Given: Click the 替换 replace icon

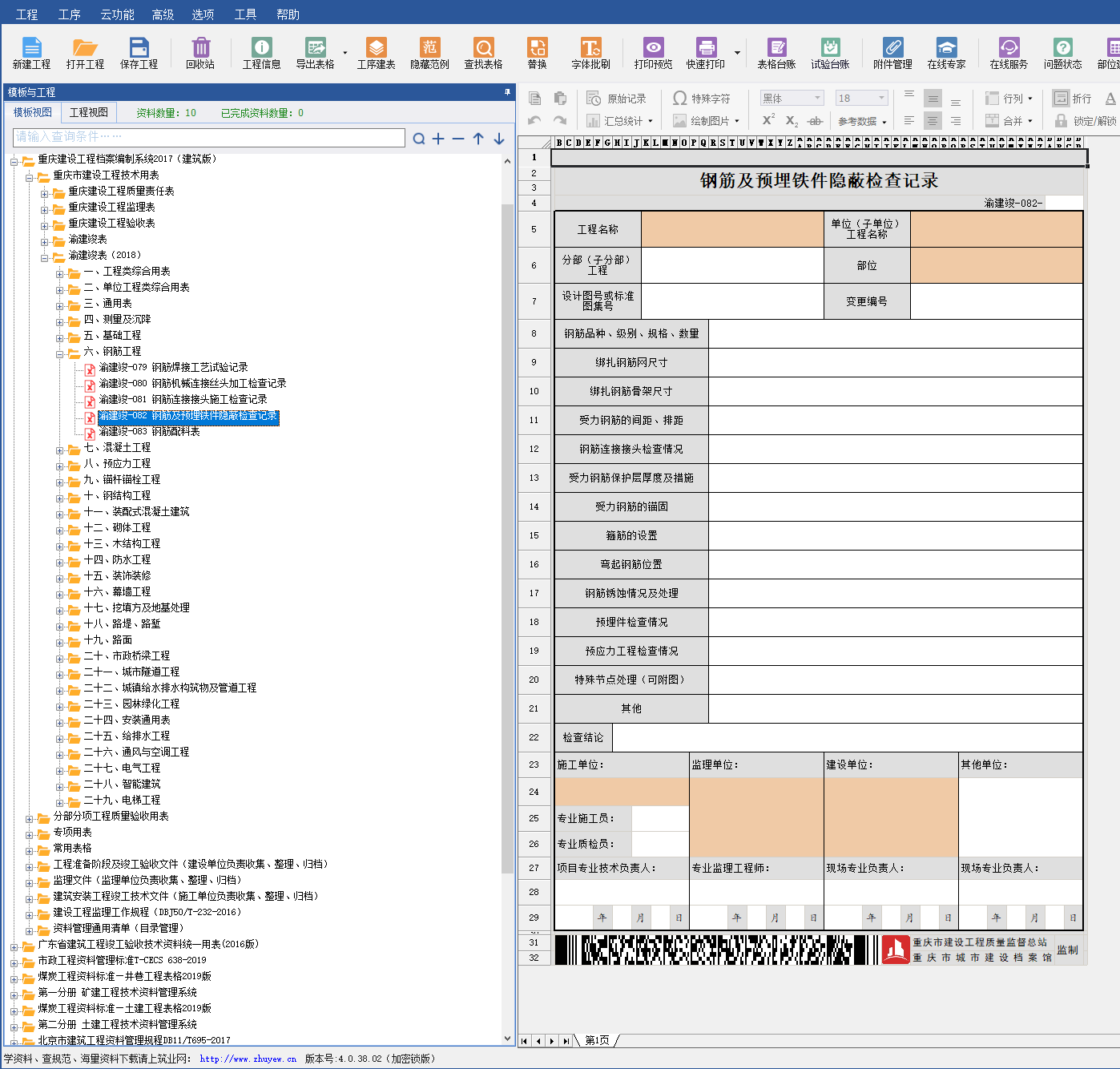Looking at the screenshot, I should point(537,53).
